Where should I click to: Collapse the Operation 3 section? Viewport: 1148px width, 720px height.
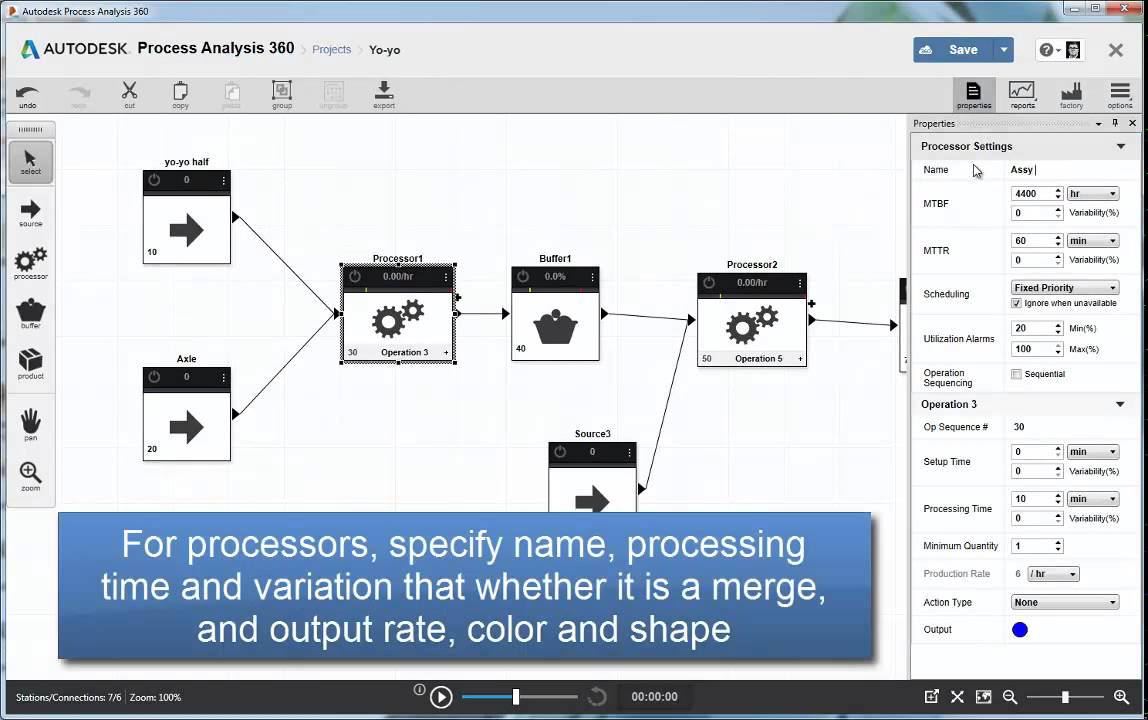[x=1120, y=404]
